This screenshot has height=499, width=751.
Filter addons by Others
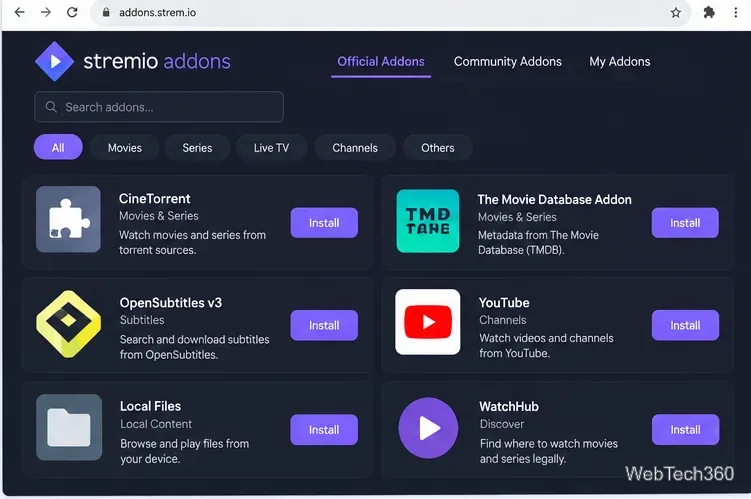click(x=438, y=148)
